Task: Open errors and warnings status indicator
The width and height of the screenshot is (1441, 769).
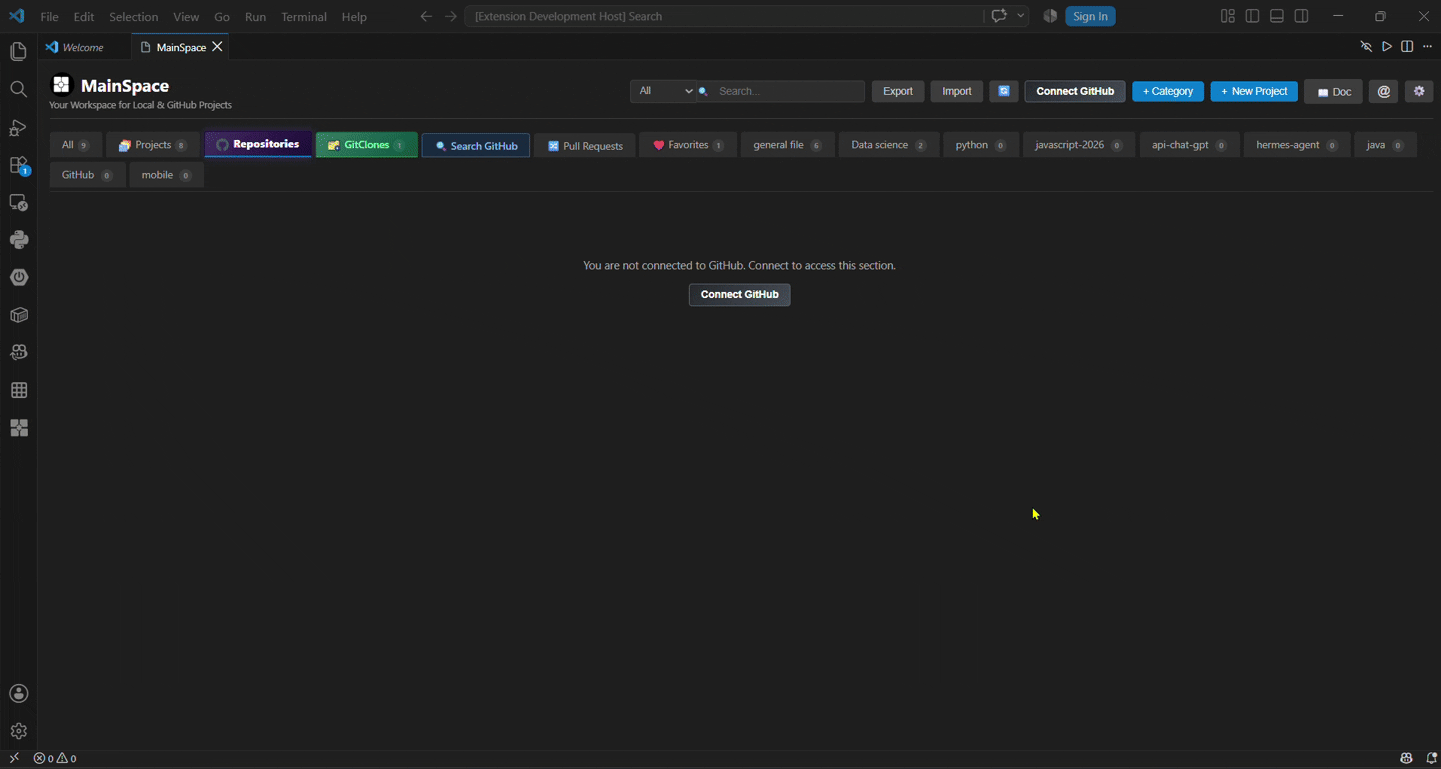Action: (x=55, y=759)
